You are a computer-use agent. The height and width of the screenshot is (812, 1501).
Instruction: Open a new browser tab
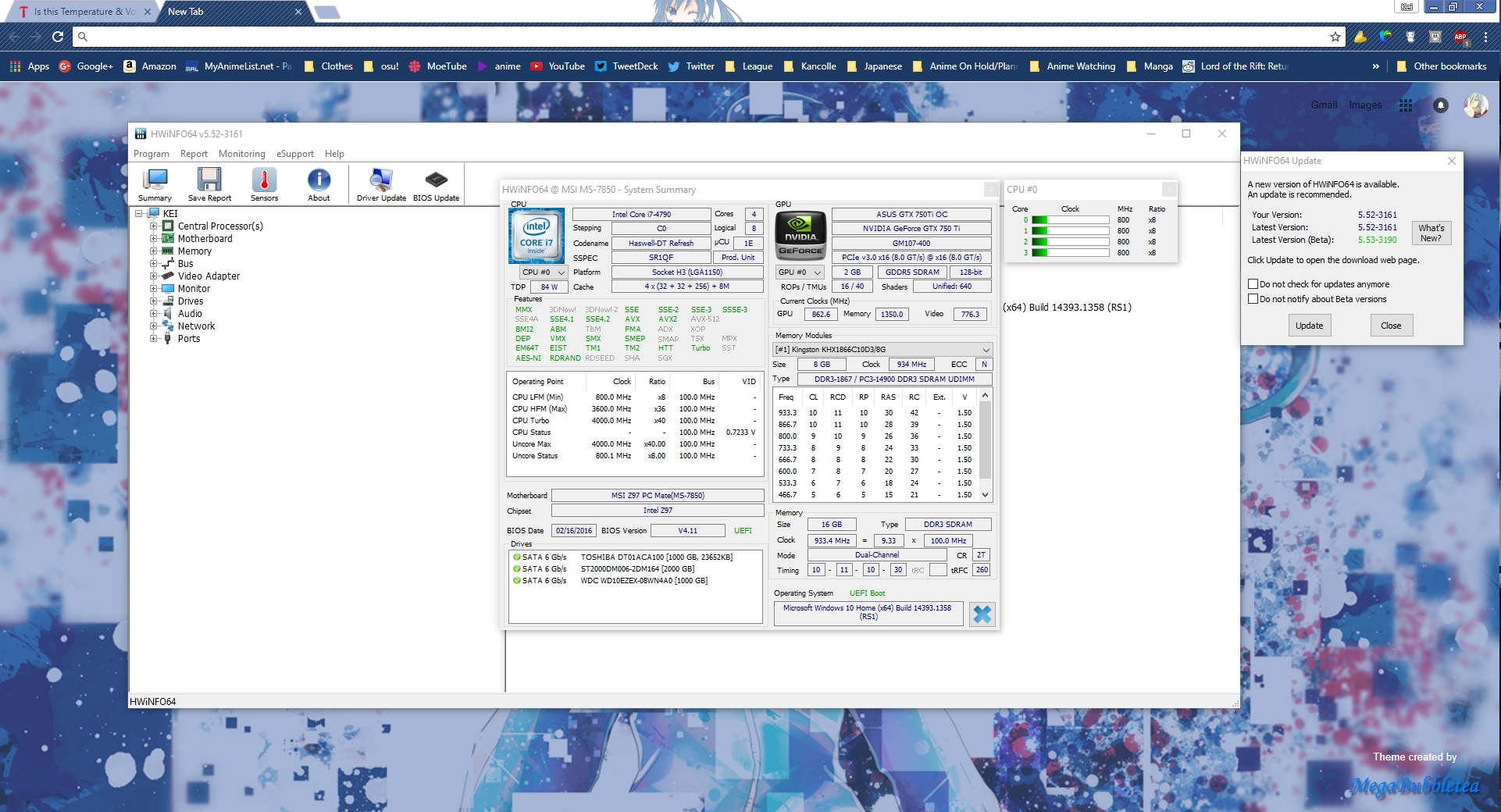coord(326,12)
